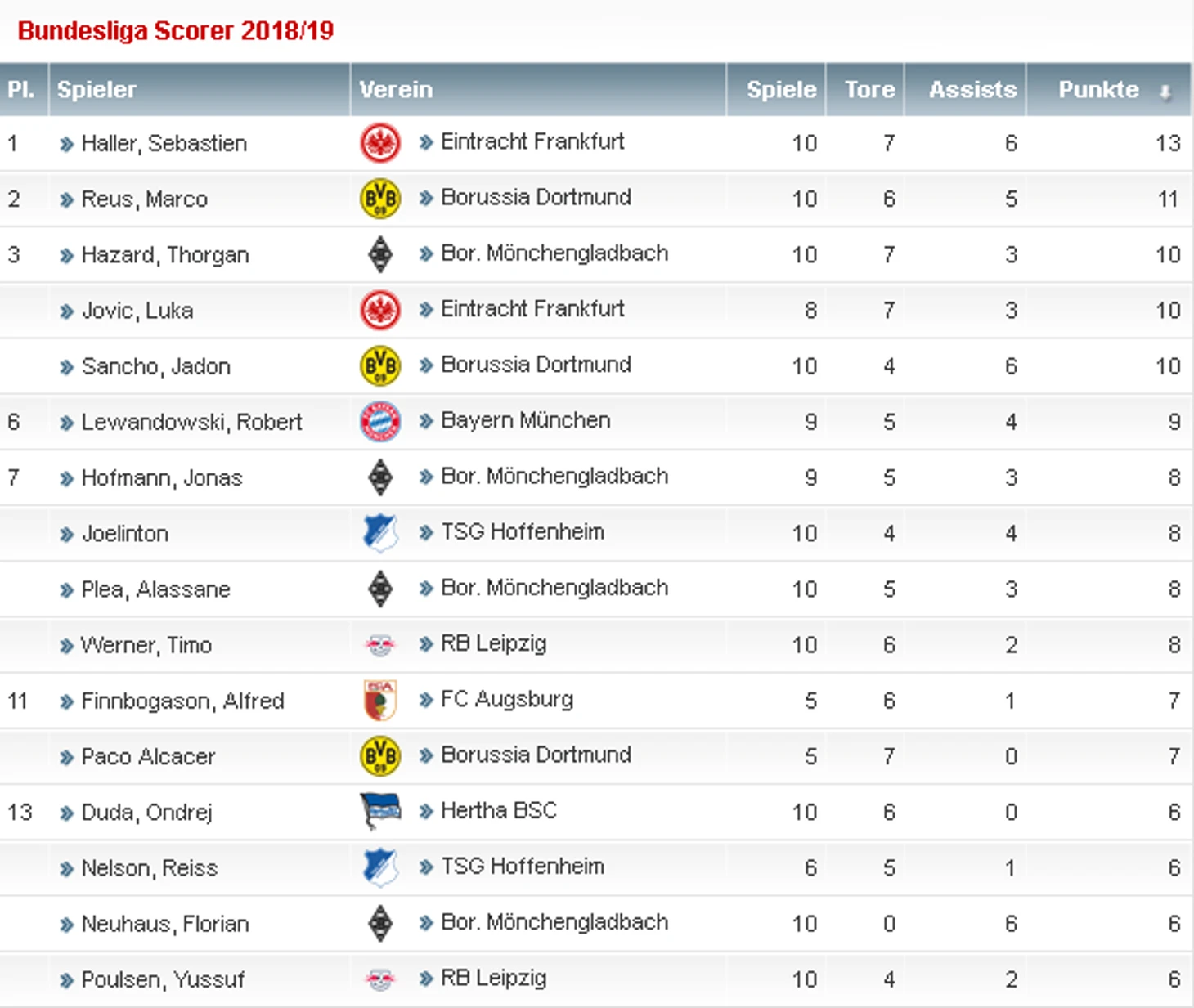Open the Hertha BSC club link

click(498, 811)
